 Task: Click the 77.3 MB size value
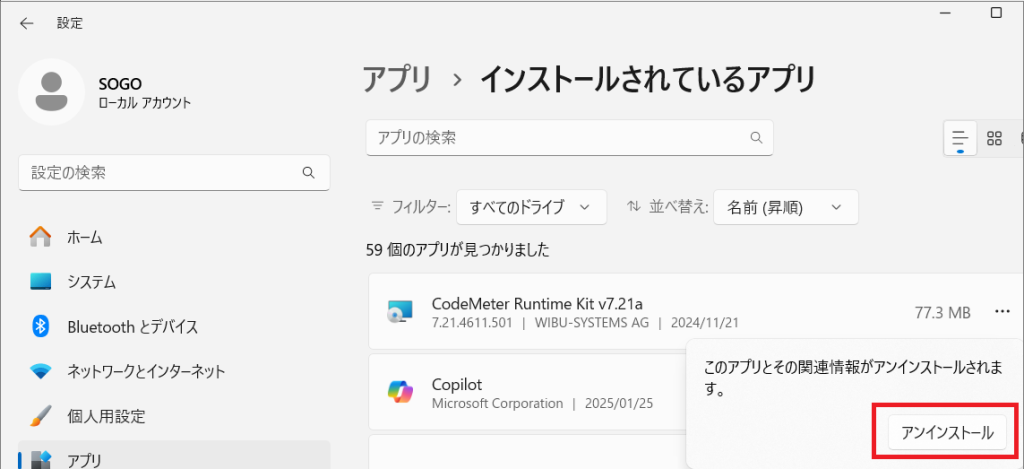click(942, 312)
